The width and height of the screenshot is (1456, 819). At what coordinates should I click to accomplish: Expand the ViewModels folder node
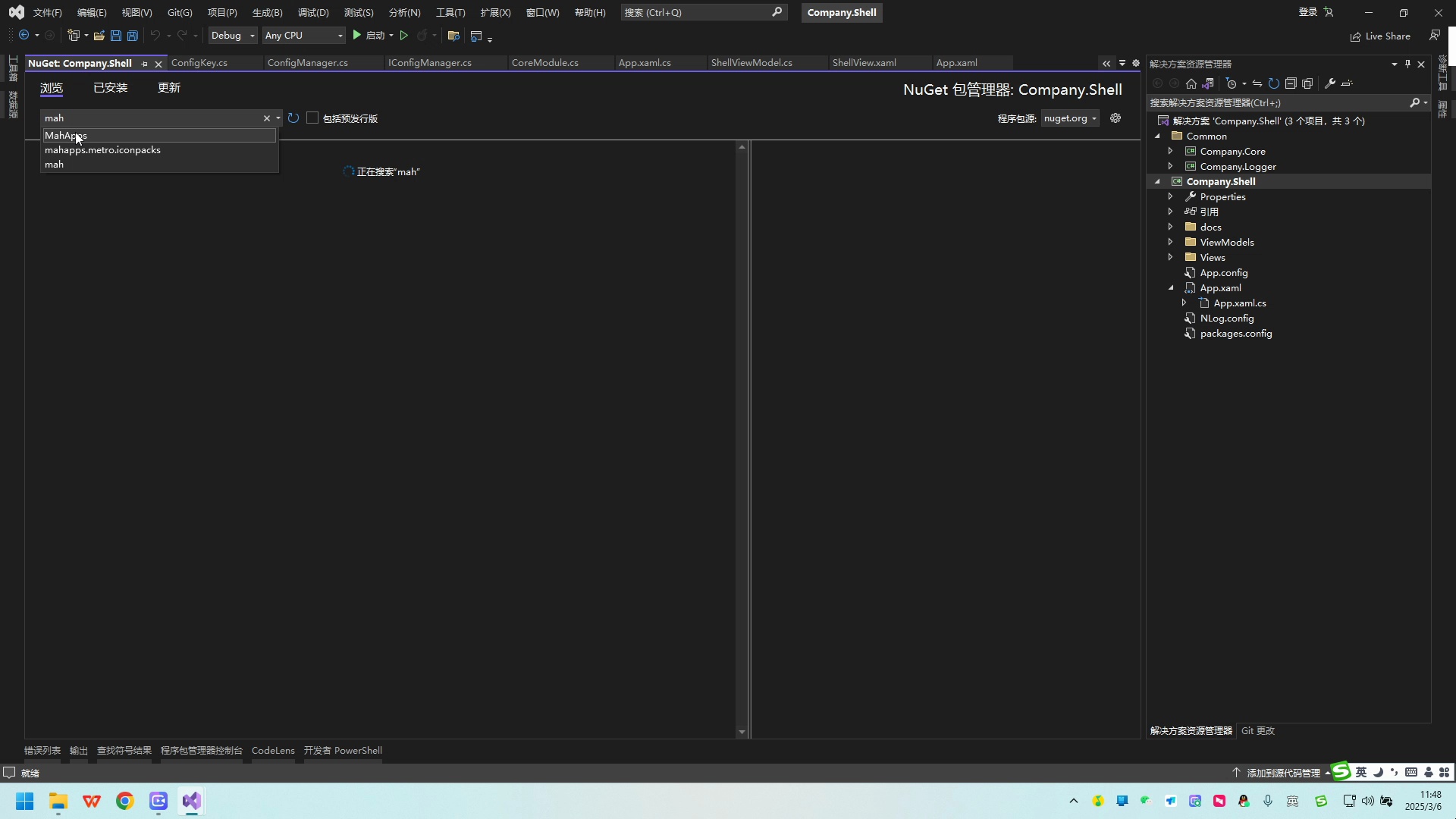(1170, 242)
